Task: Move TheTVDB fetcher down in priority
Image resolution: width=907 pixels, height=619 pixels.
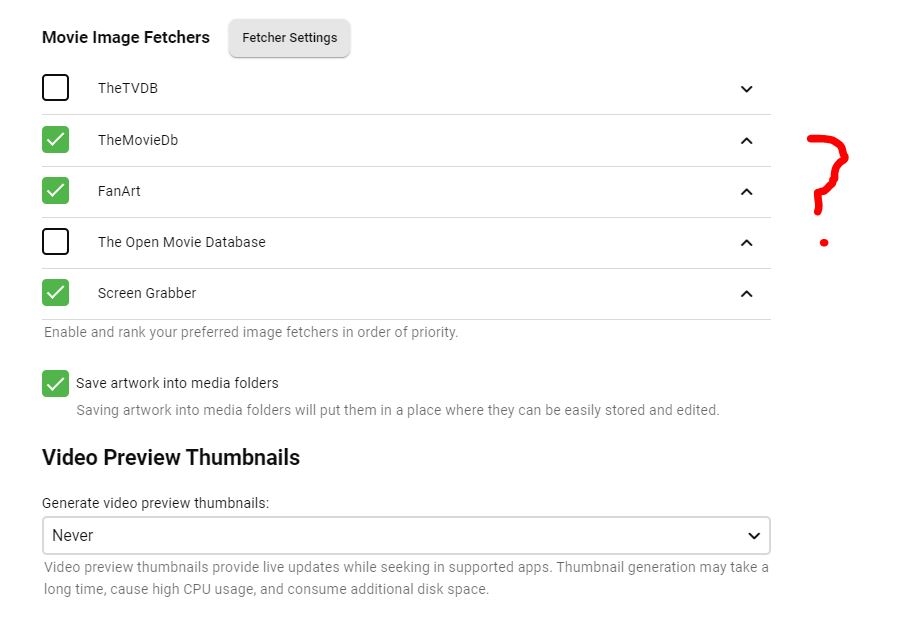Action: [x=746, y=89]
